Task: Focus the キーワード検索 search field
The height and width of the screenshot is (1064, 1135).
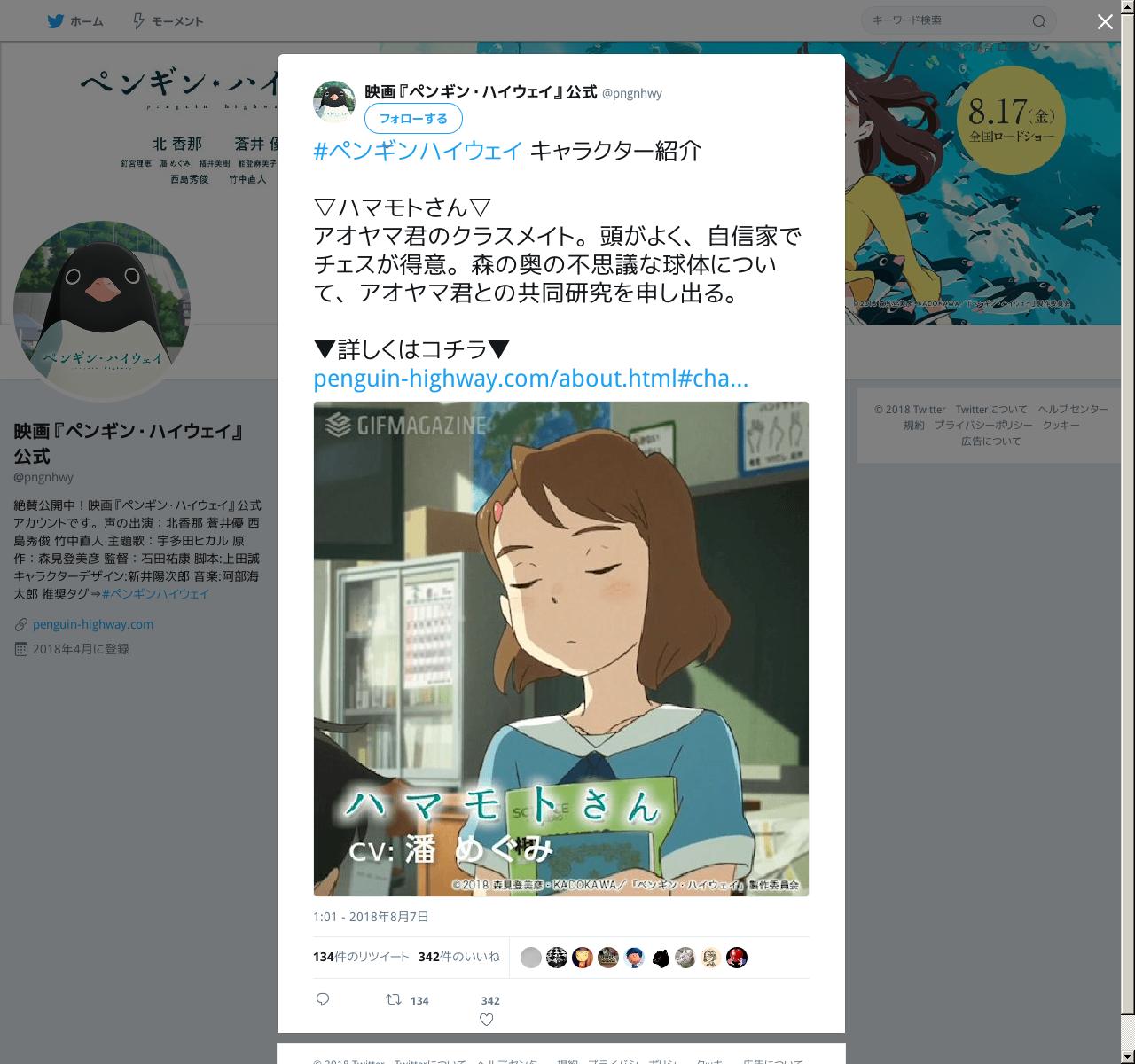Action: tap(944, 20)
